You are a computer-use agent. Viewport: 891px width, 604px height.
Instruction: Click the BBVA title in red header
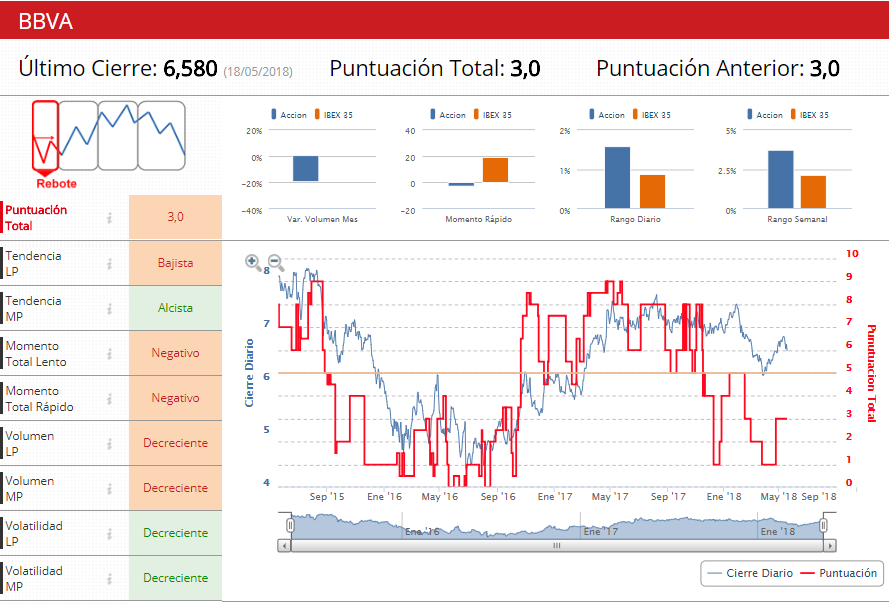click(46, 22)
